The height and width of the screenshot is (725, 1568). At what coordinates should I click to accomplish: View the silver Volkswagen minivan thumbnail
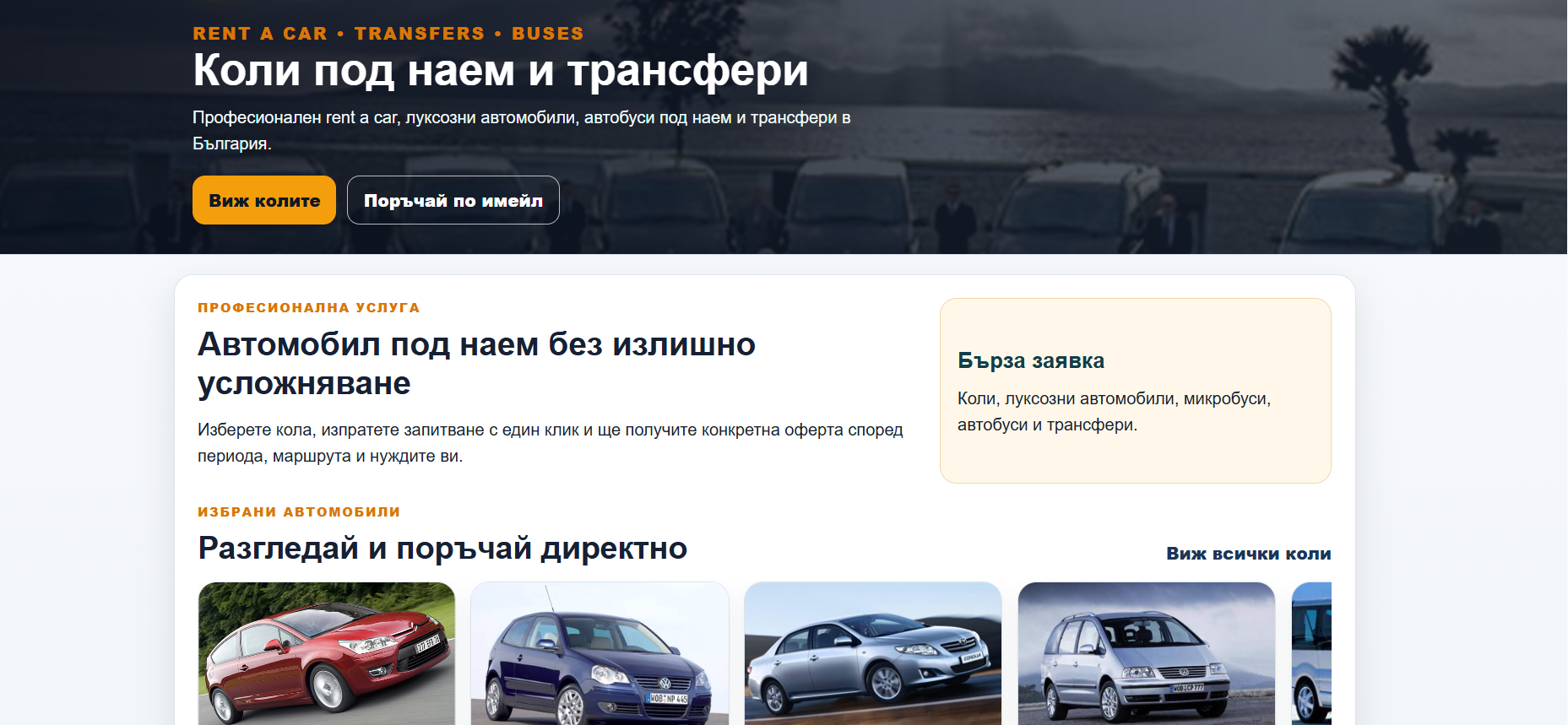coord(1147,653)
